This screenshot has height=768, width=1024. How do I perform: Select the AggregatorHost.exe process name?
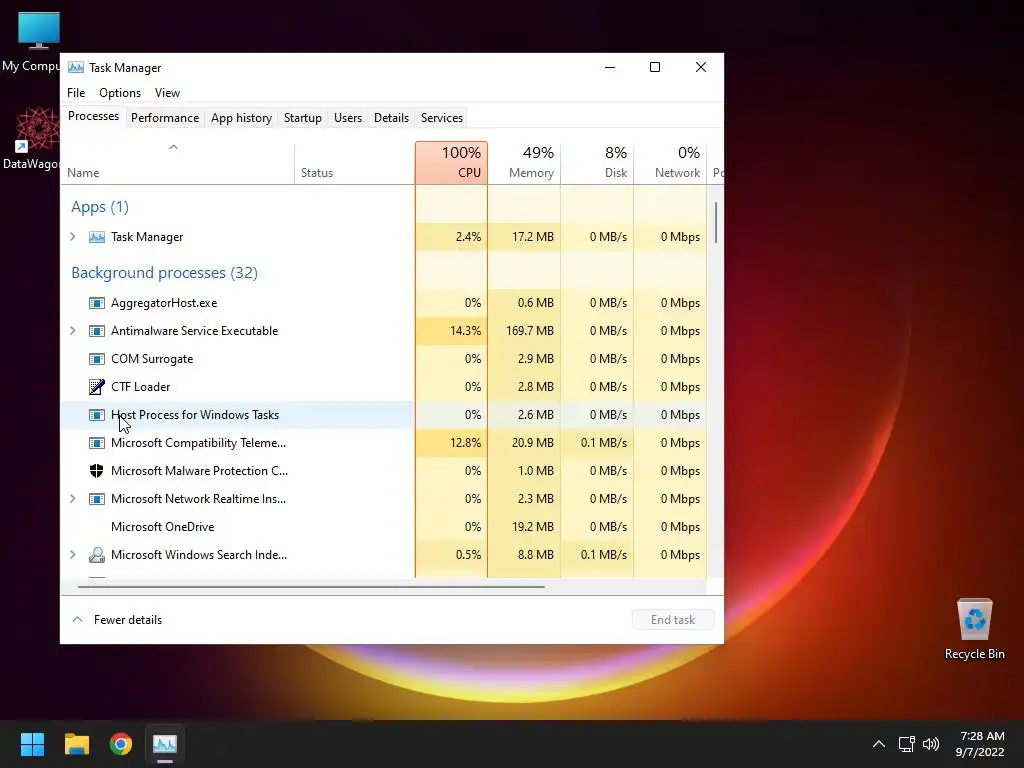click(164, 303)
